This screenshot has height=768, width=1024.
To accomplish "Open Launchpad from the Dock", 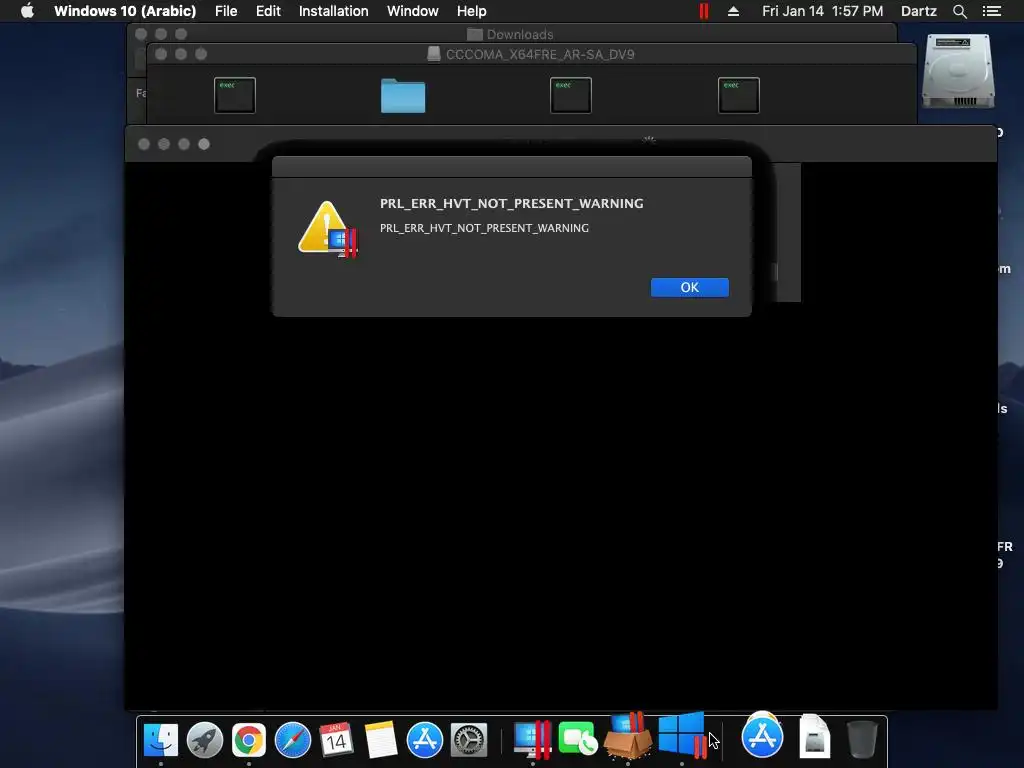I will point(204,740).
